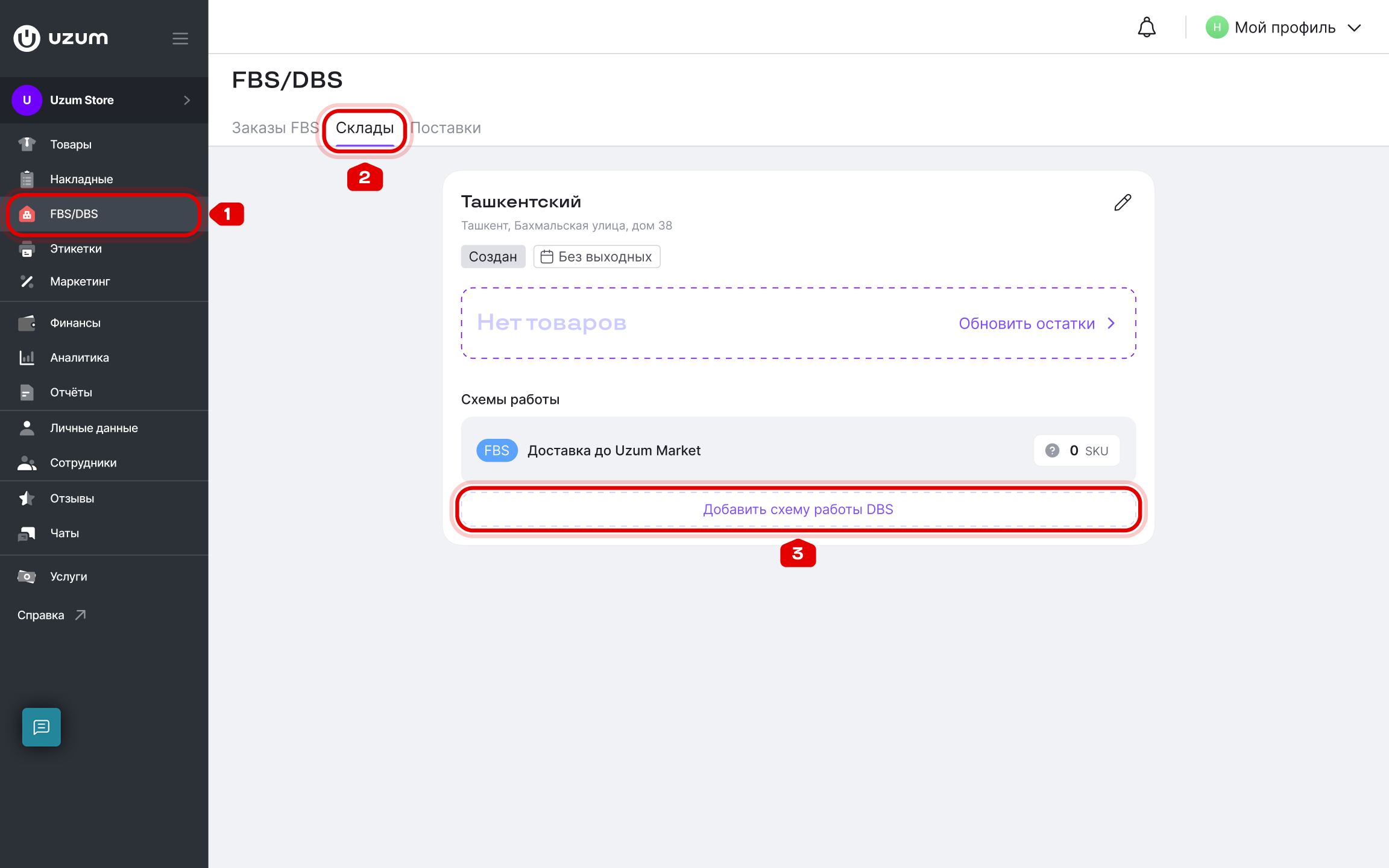Click Обновить остатки link
Viewport: 1389px width, 868px height.
[1027, 324]
